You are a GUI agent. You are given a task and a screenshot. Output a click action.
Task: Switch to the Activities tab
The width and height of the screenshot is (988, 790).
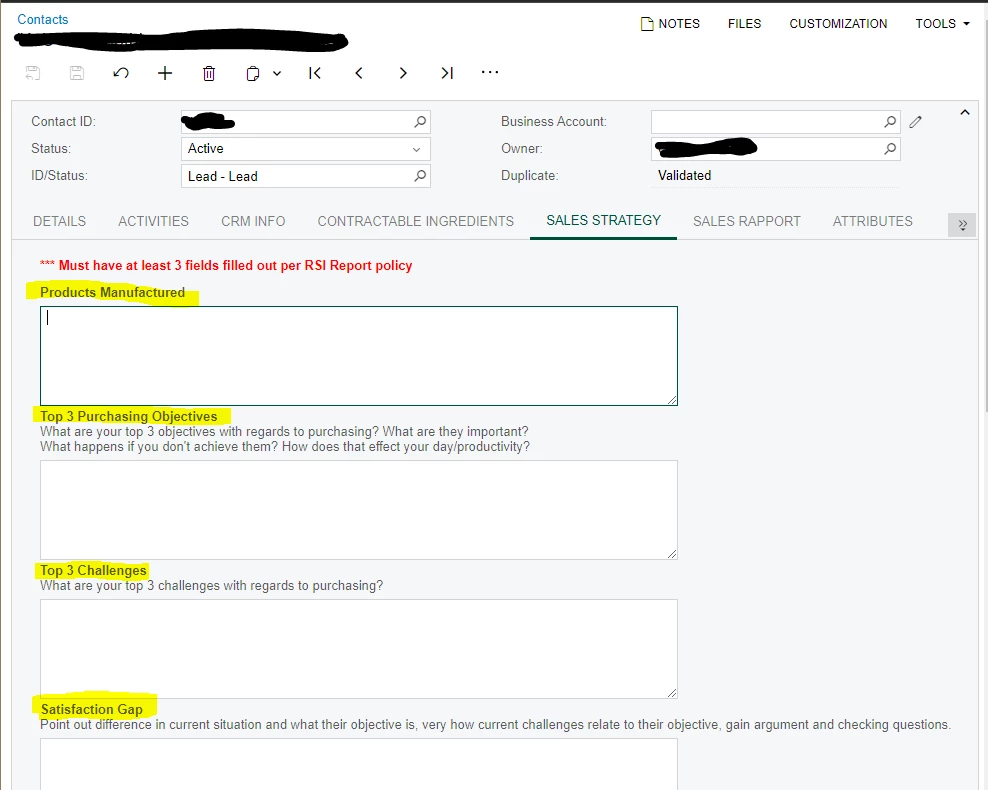pyautogui.click(x=153, y=221)
